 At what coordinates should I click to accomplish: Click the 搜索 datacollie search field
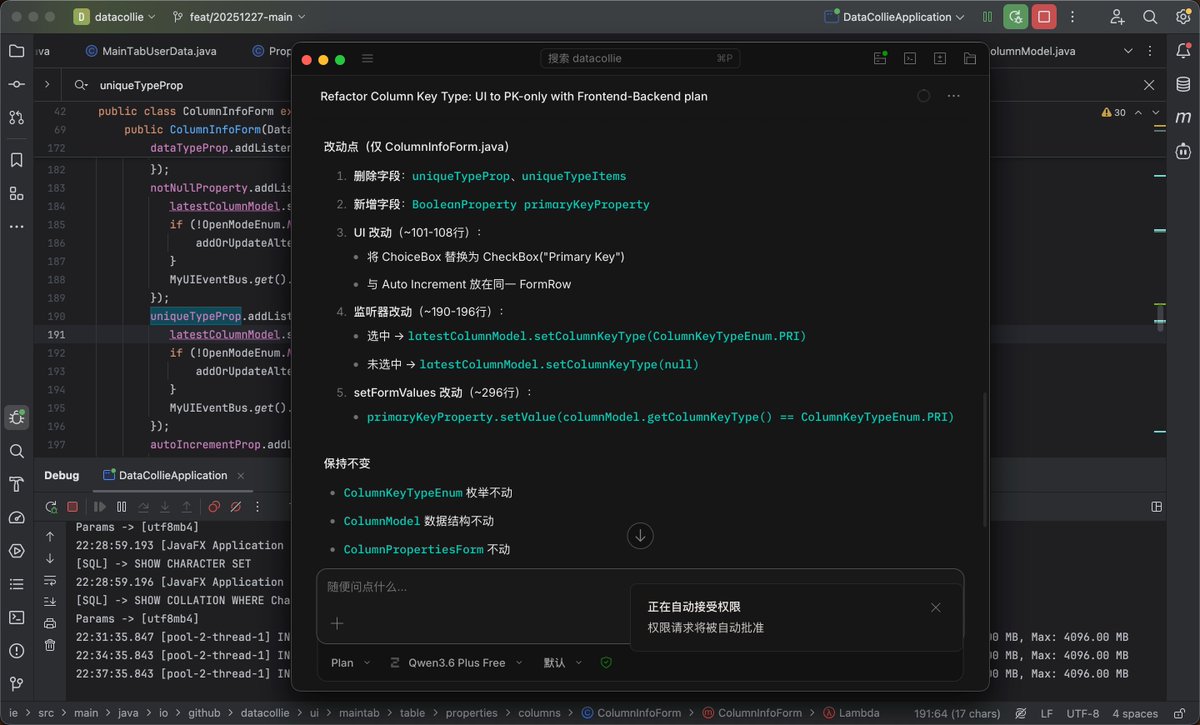pos(639,59)
